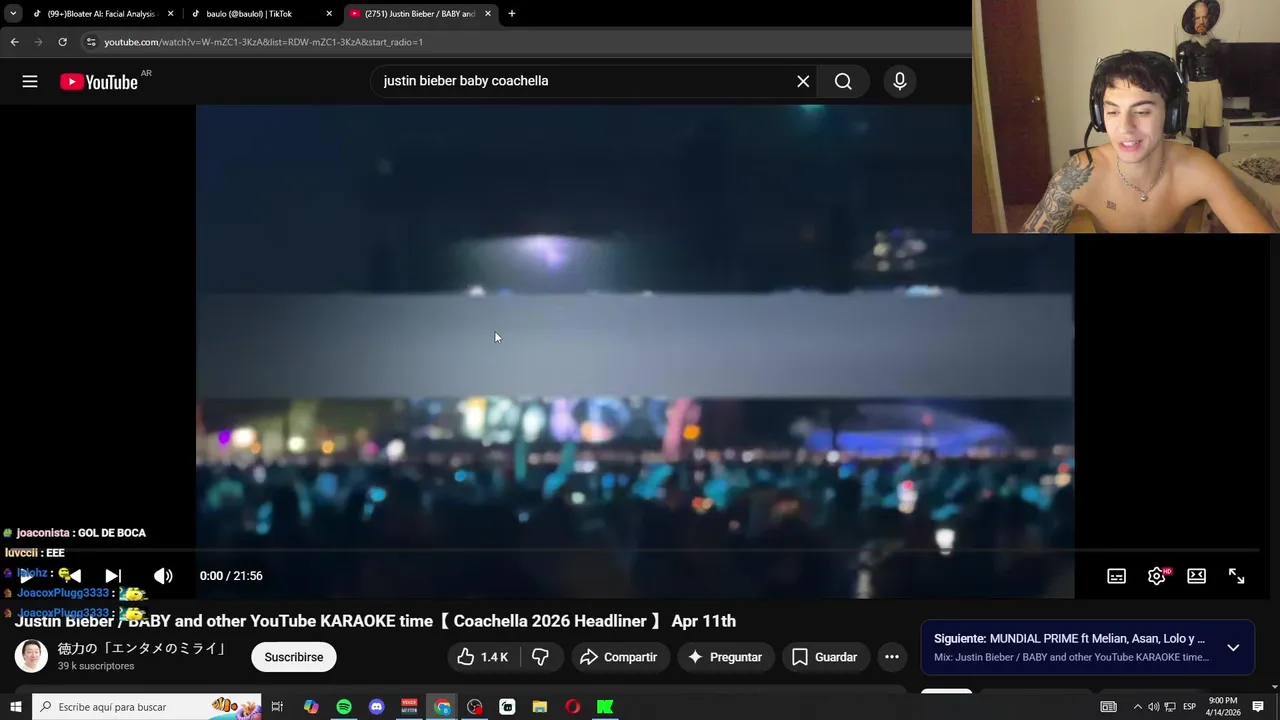Viewport: 1280px width, 720px height.
Task: Switch to theater mode
Action: (1196, 576)
